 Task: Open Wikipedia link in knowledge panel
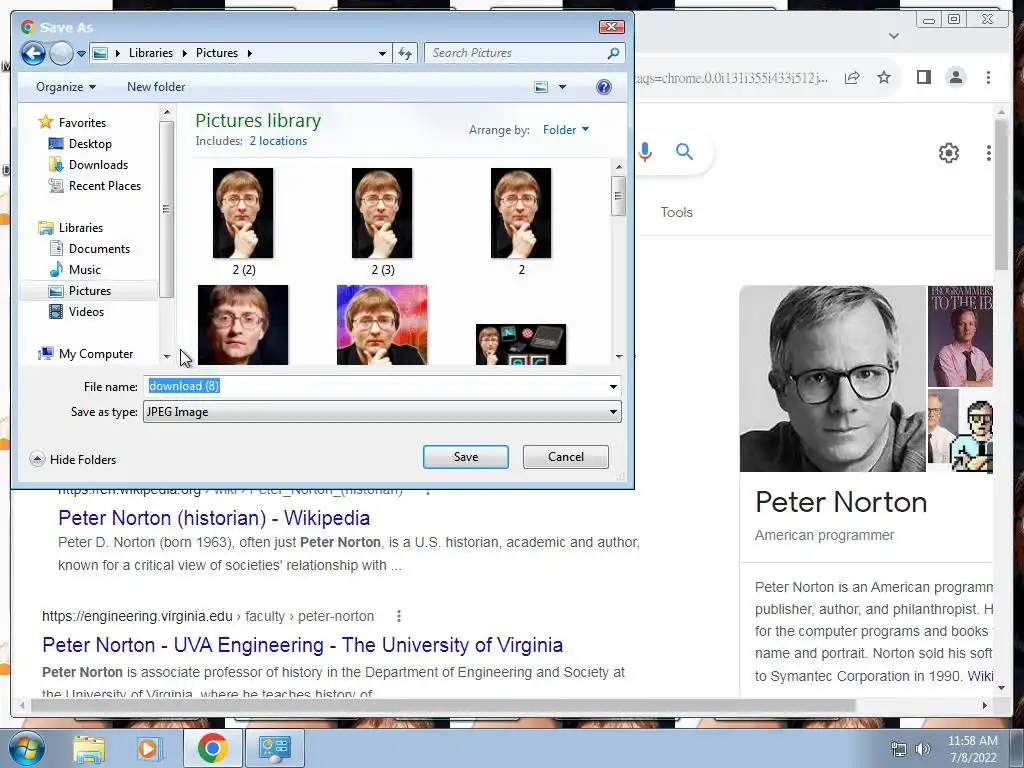coord(980,676)
